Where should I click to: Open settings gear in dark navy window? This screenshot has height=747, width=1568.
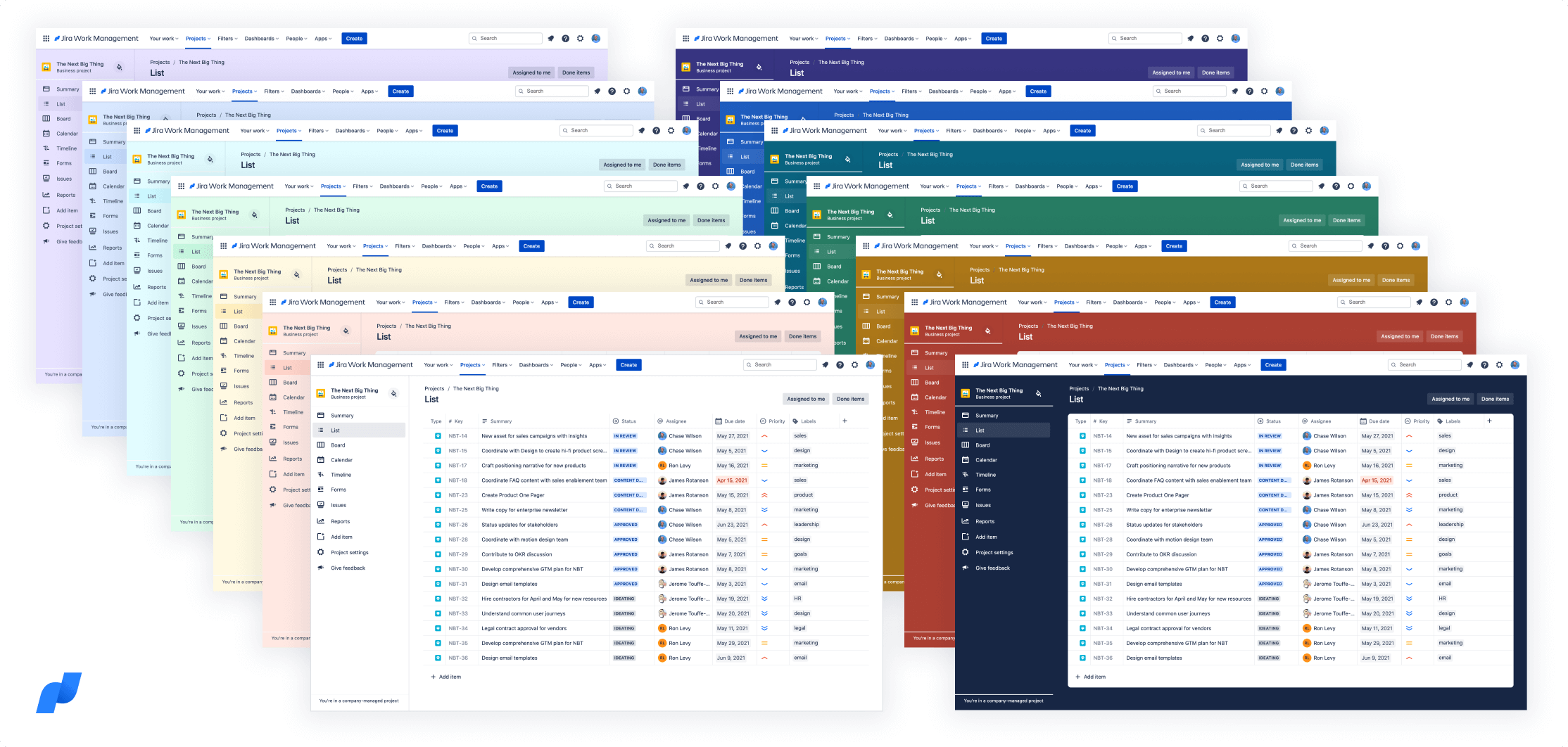click(x=1499, y=365)
